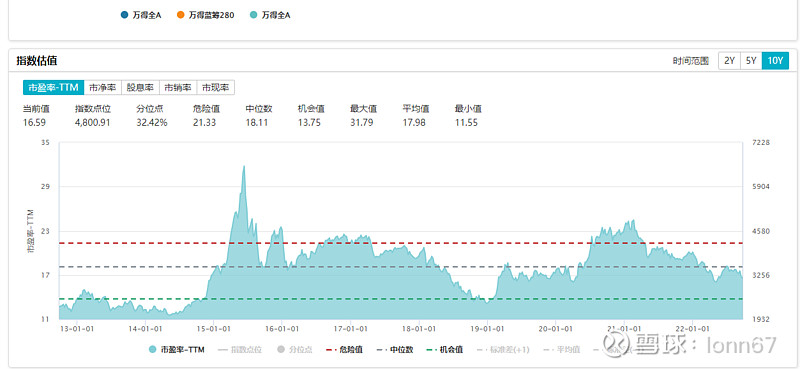Click the right y-axis label 7228
Viewport: 800px width, 369px height.
(760, 142)
